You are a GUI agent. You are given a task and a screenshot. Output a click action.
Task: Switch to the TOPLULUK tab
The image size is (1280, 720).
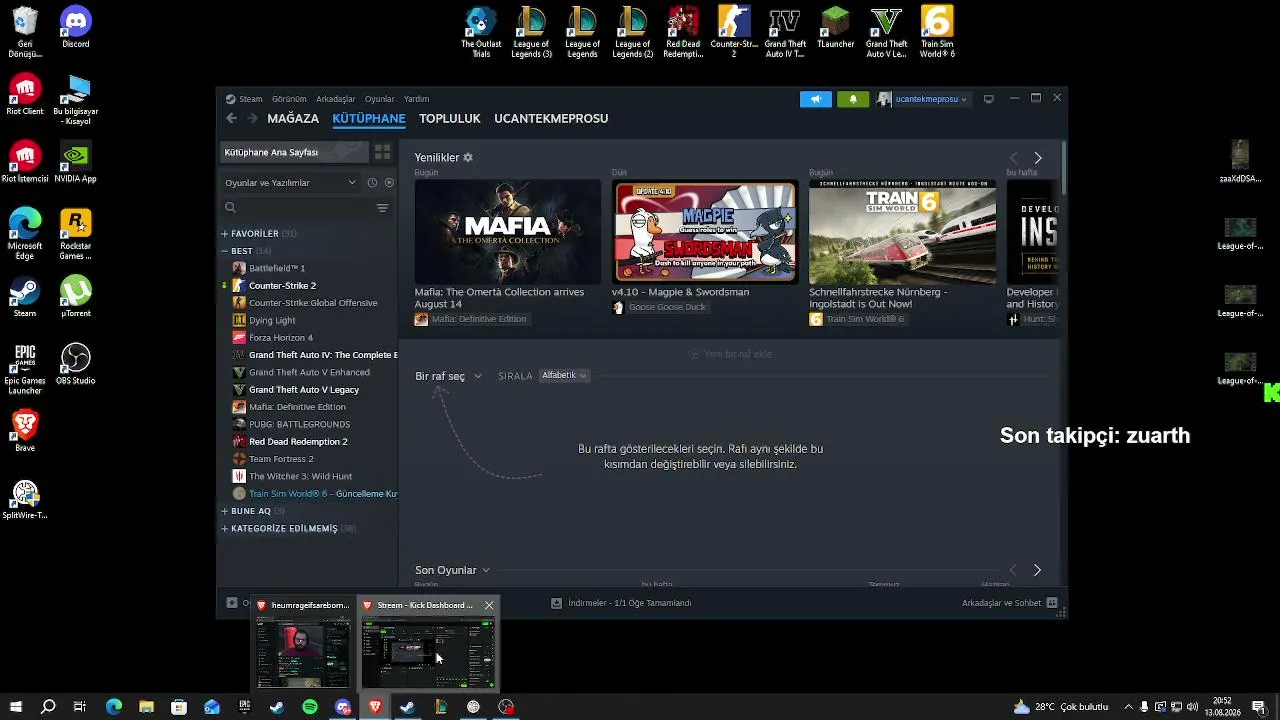tap(450, 118)
